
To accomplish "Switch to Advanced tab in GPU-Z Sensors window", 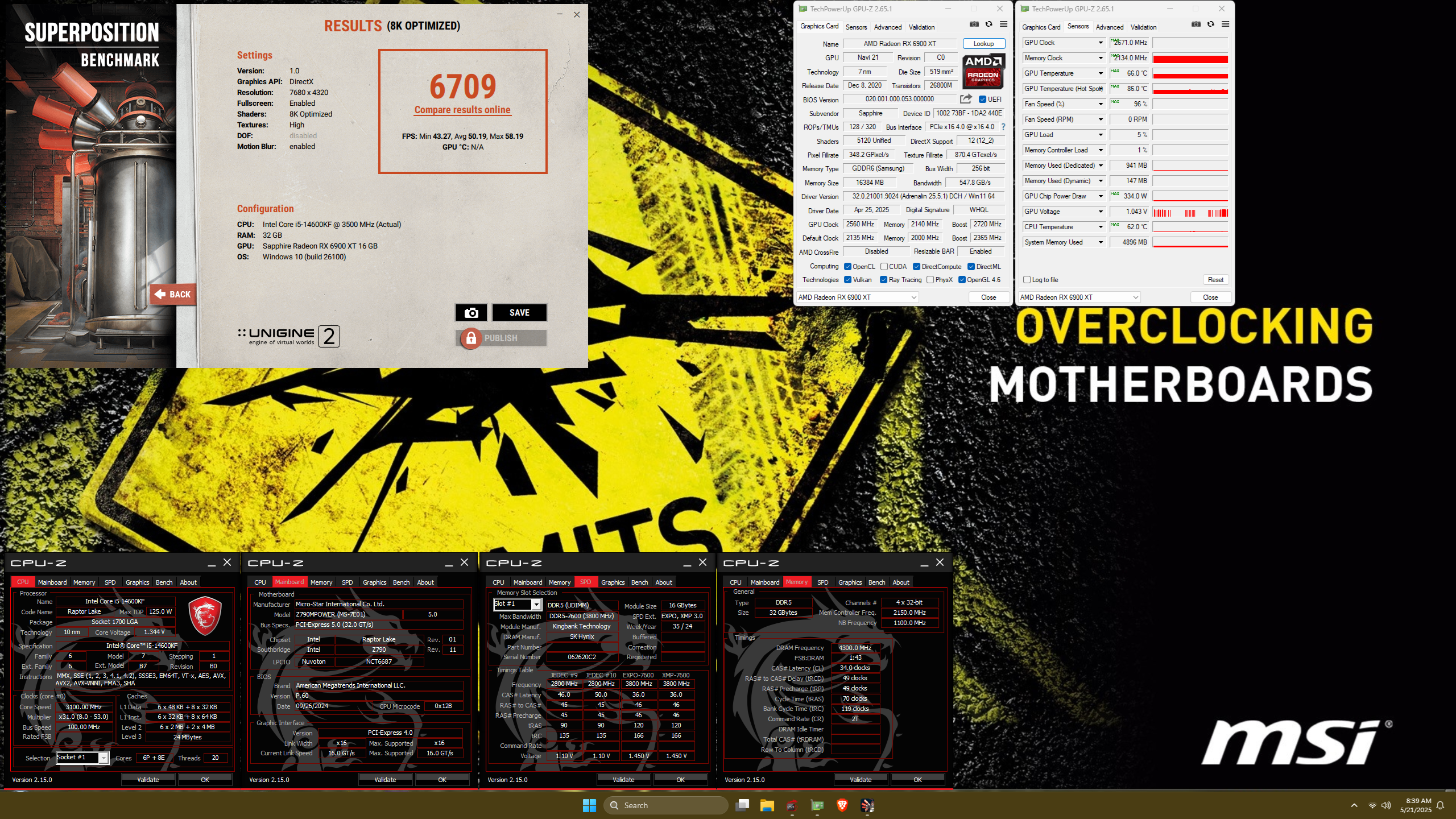I will [x=1110, y=27].
